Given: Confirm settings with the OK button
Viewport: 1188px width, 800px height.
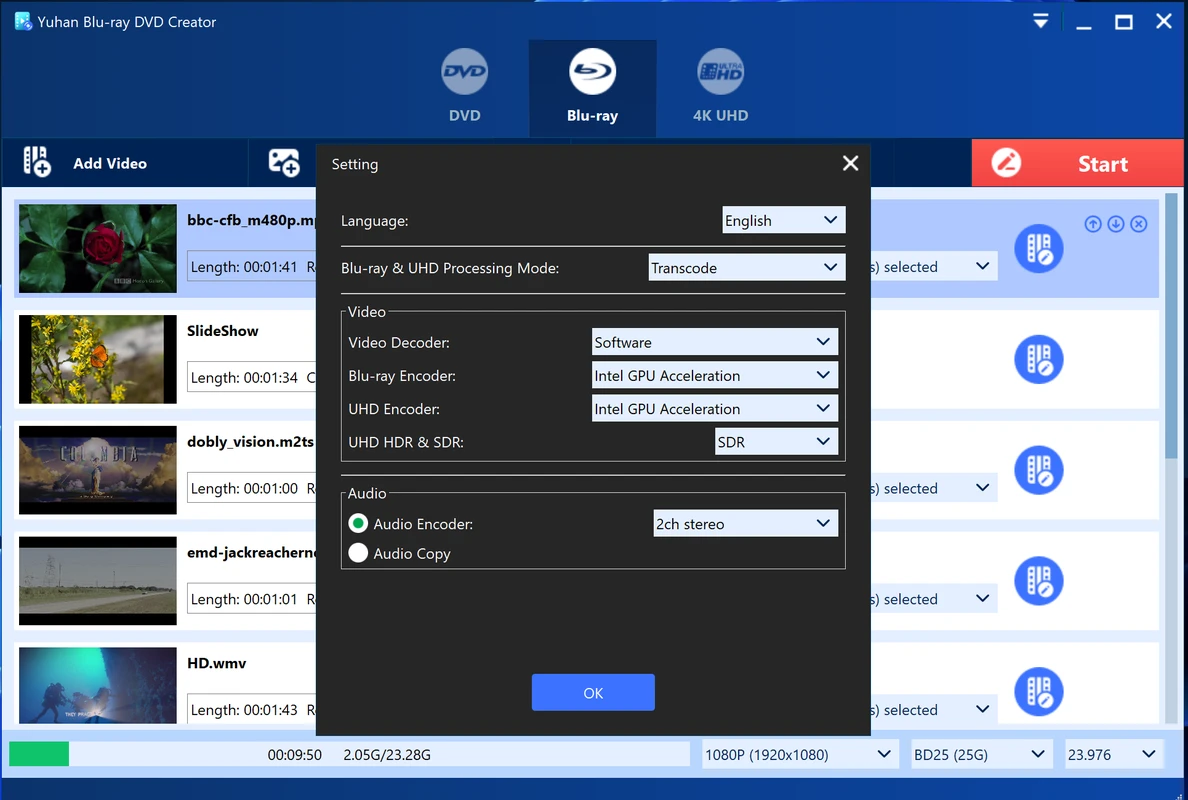Looking at the screenshot, I should tap(593, 692).
